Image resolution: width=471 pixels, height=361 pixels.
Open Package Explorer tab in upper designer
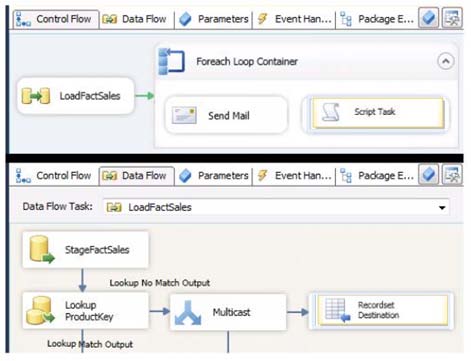tap(377, 19)
